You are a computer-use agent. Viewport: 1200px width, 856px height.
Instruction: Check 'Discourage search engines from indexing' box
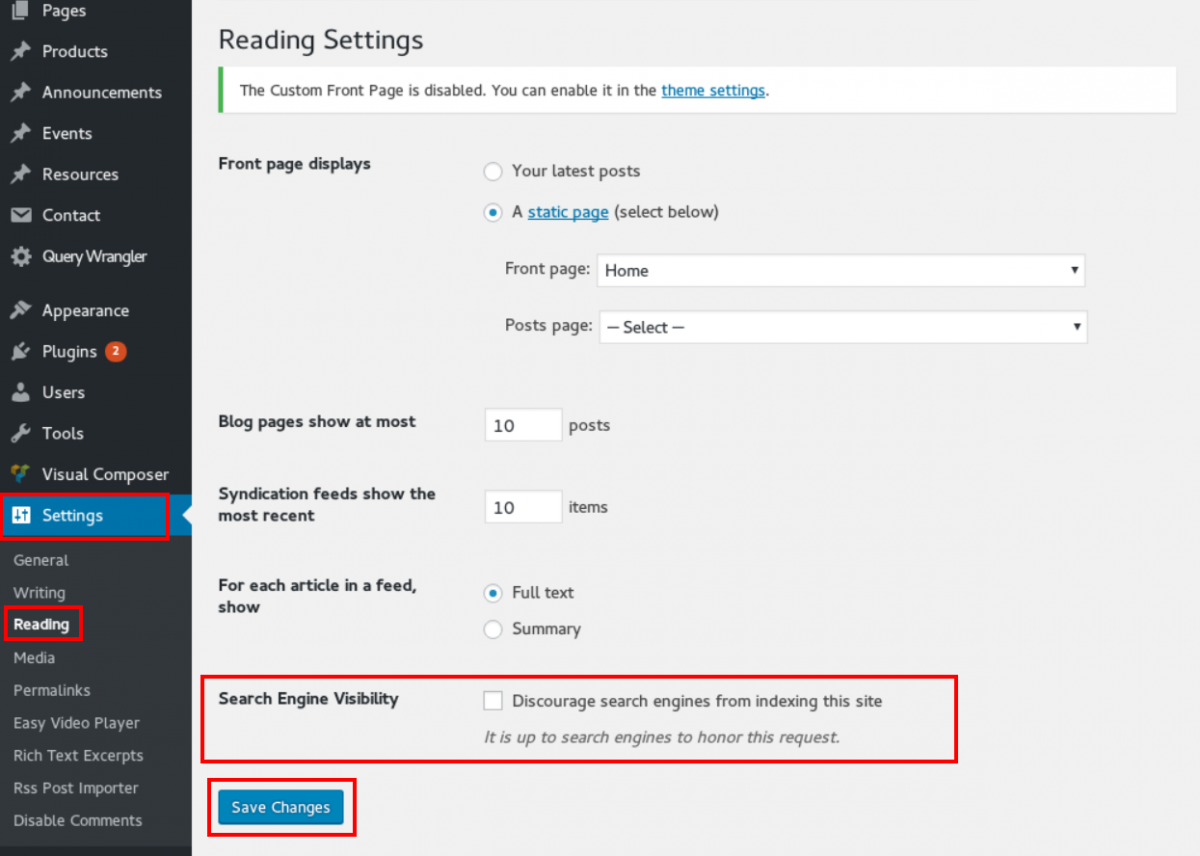[x=493, y=701]
